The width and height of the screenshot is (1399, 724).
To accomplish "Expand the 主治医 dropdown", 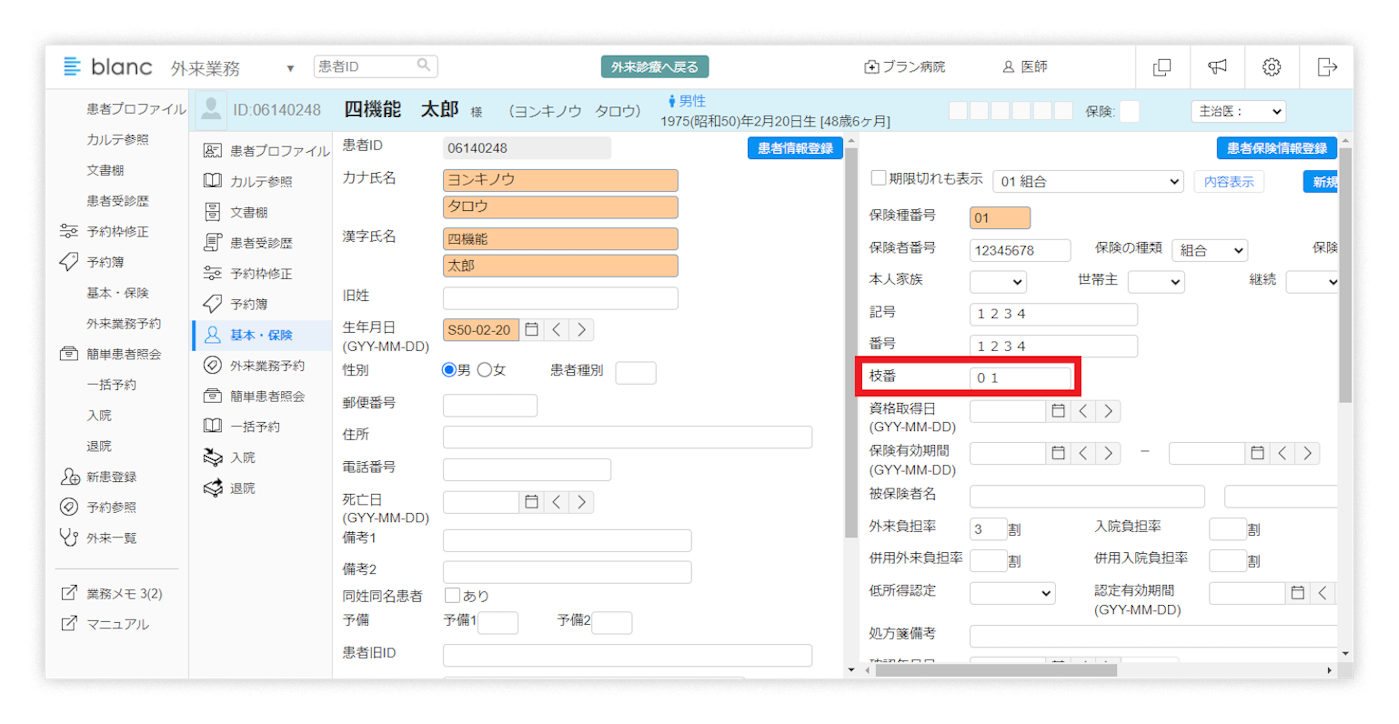I will 1238,112.
